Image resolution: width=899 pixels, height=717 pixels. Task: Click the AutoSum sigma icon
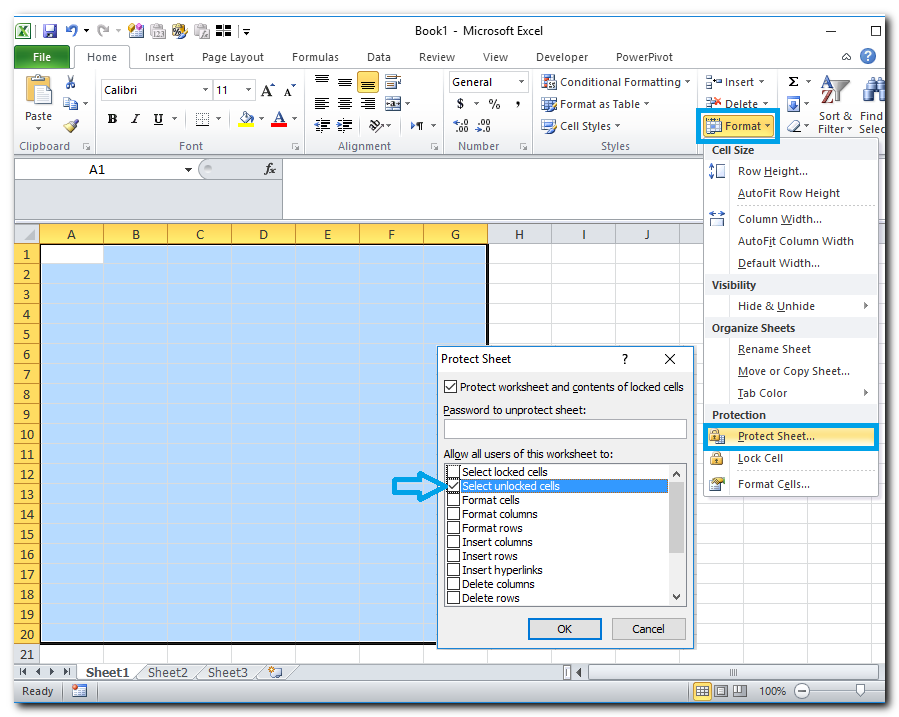pos(794,82)
